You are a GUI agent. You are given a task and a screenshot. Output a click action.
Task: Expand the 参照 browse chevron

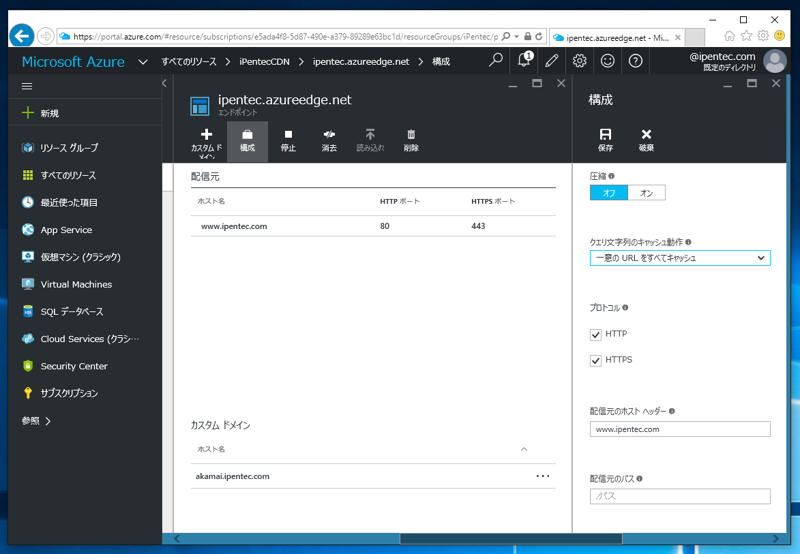pyautogui.click(x=48, y=421)
